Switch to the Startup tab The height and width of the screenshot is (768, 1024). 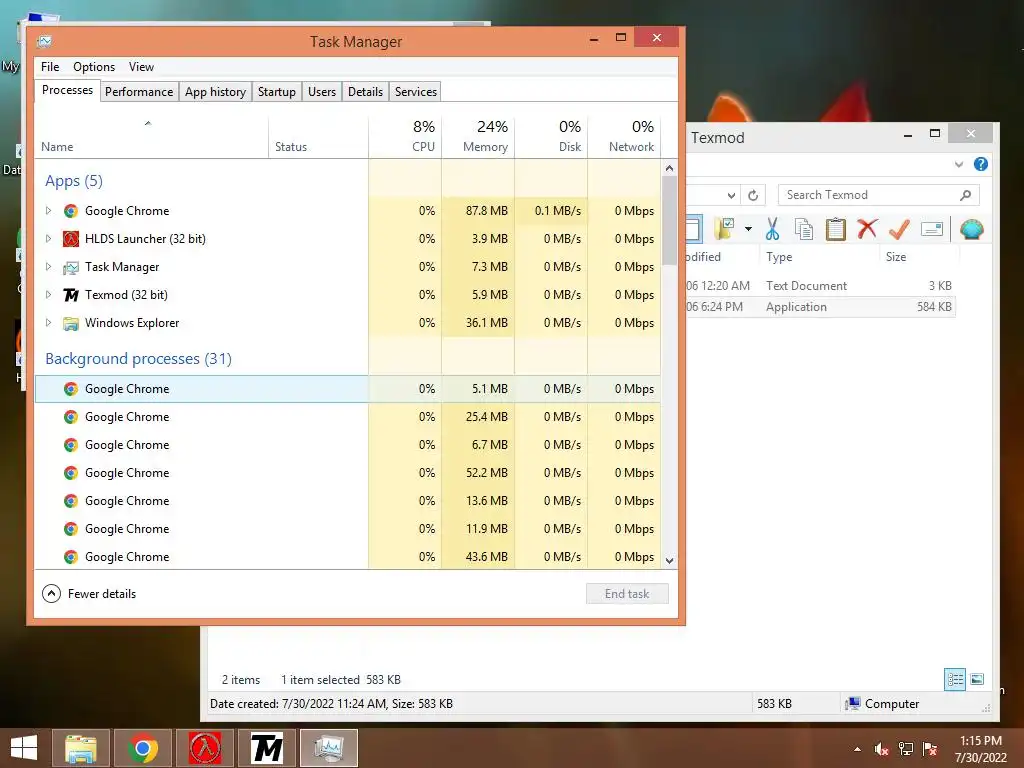(x=277, y=91)
